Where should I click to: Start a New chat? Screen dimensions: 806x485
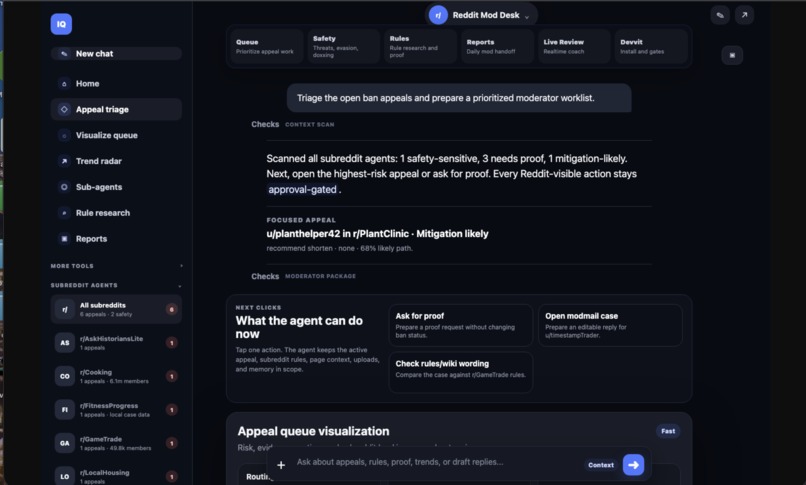(x=116, y=53)
